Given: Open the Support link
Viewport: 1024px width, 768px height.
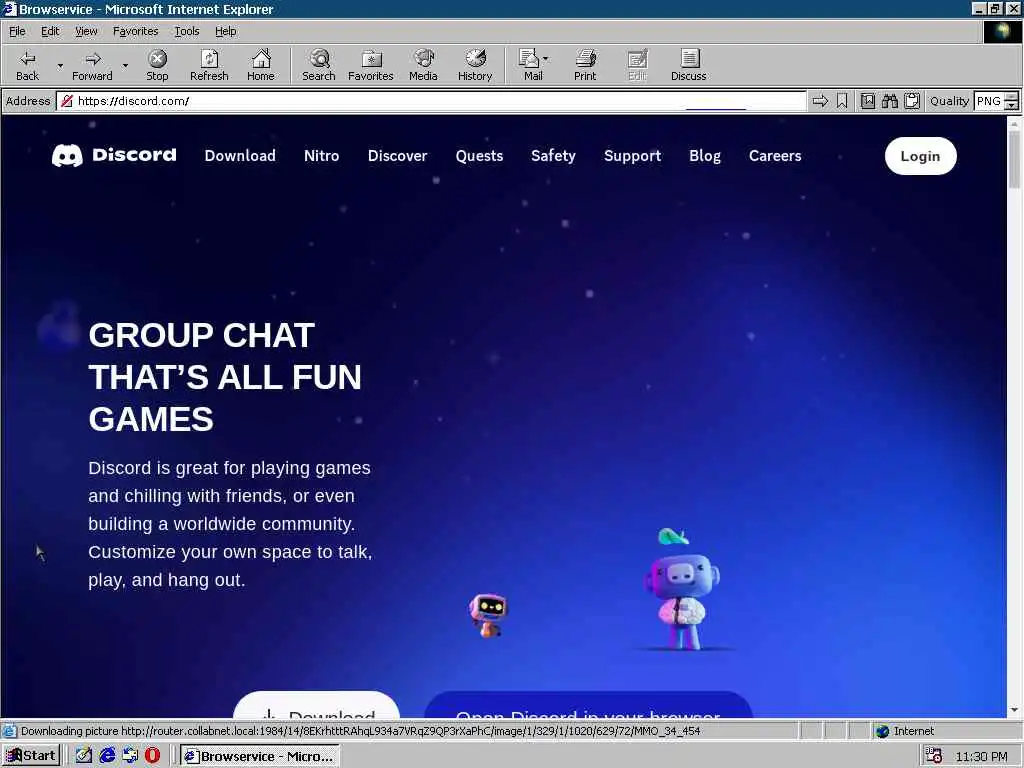Looking at the screenshot, I should (x=632, y=156).
